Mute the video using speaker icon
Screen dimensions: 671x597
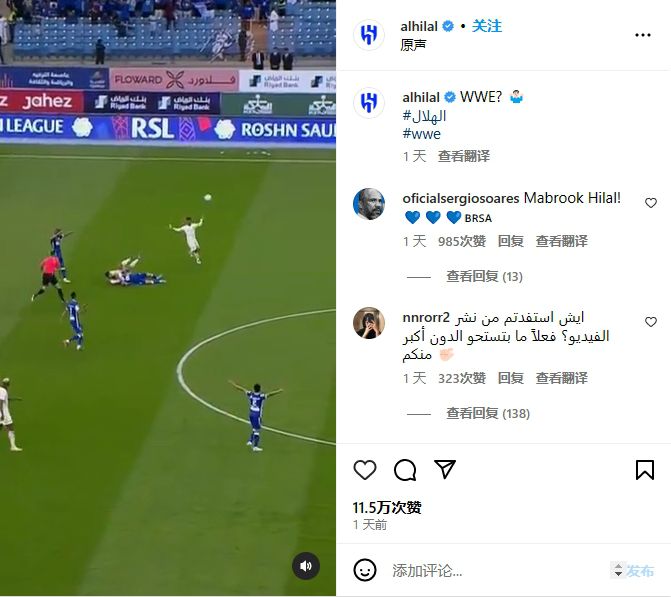tap(306, 566)
